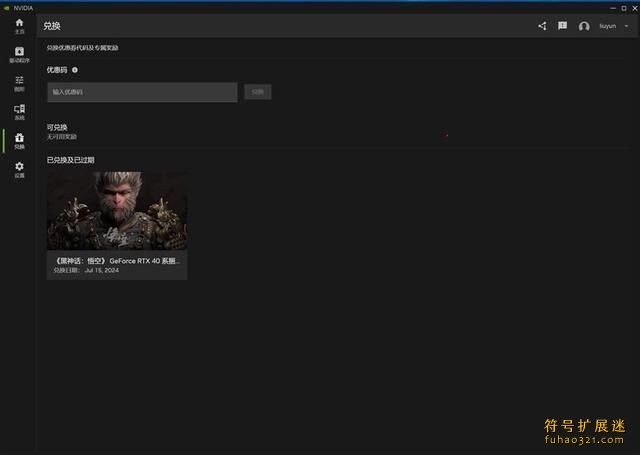Click the 可兑换 section heading

click(57, 127)
